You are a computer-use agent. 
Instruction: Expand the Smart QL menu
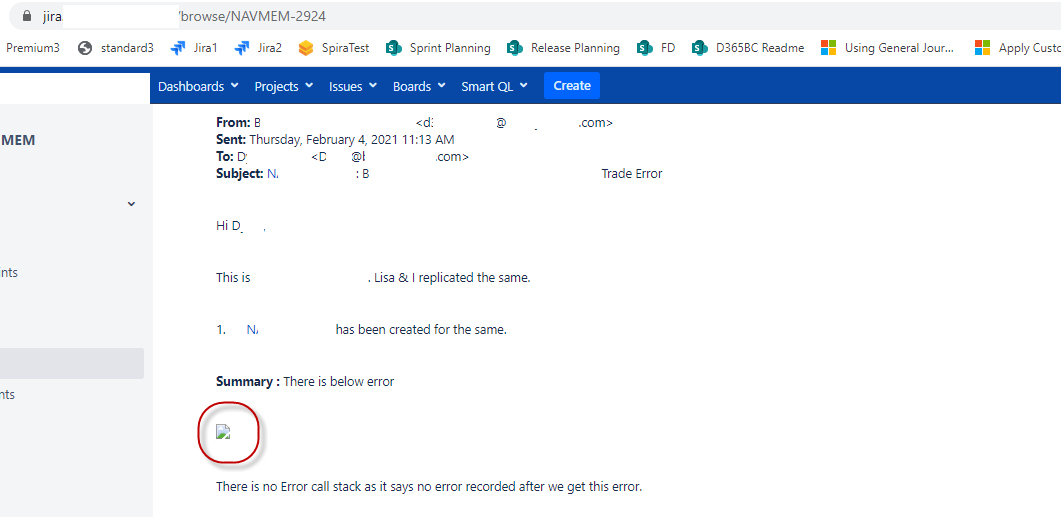(x=494, y=86)
